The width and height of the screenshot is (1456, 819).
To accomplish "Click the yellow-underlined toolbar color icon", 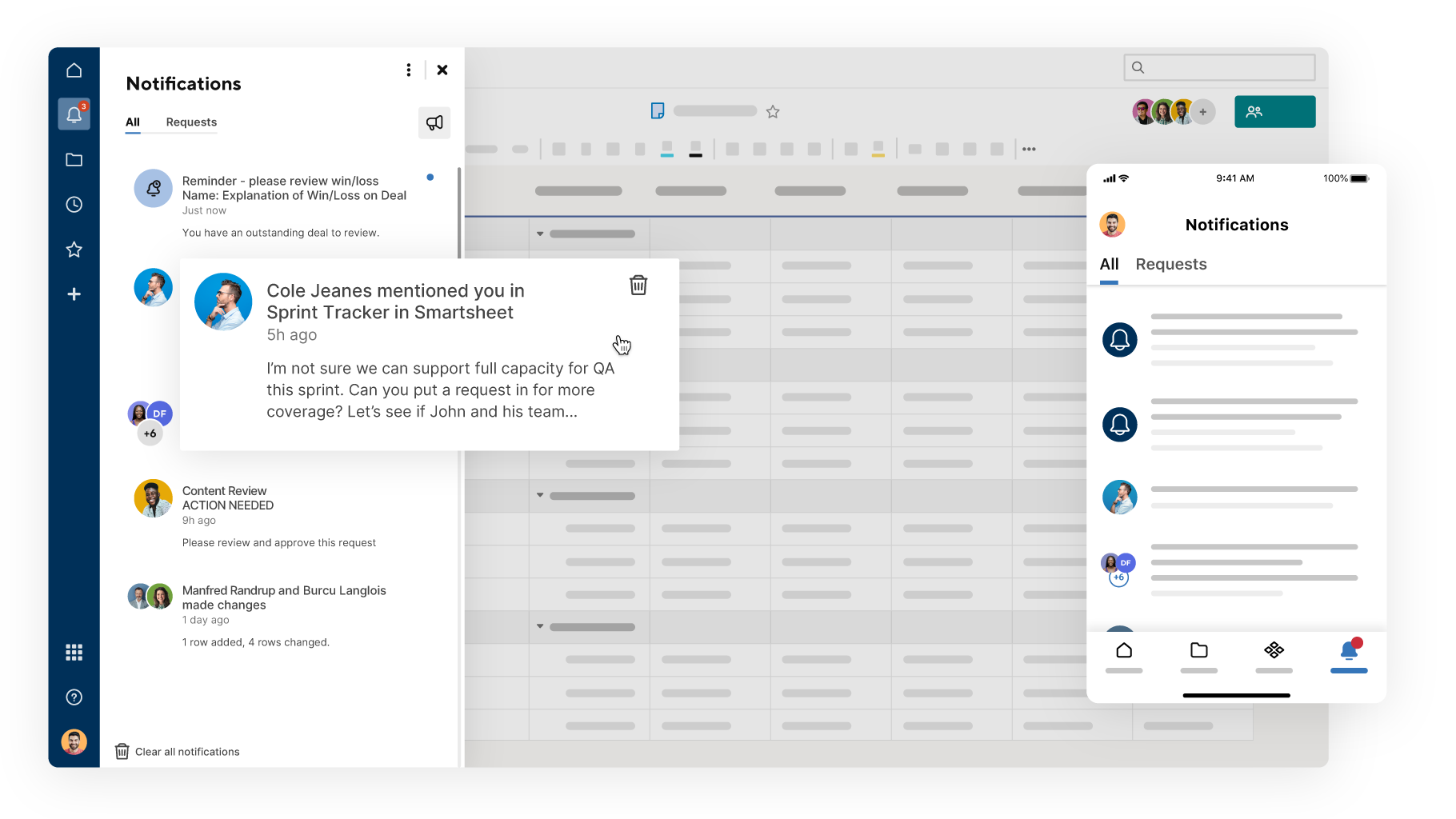I will 878,149.
